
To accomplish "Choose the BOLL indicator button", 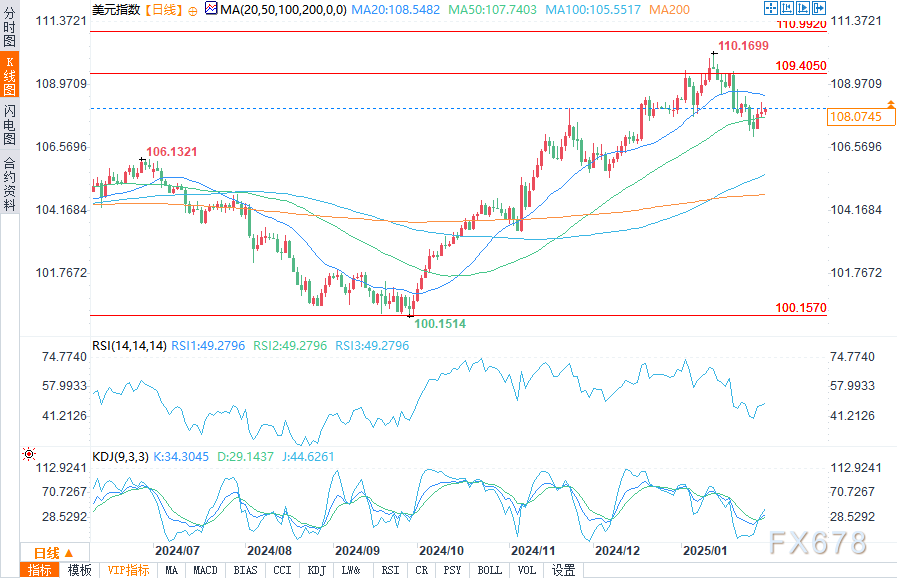I will pyautogui.click(x=490, y=570).
